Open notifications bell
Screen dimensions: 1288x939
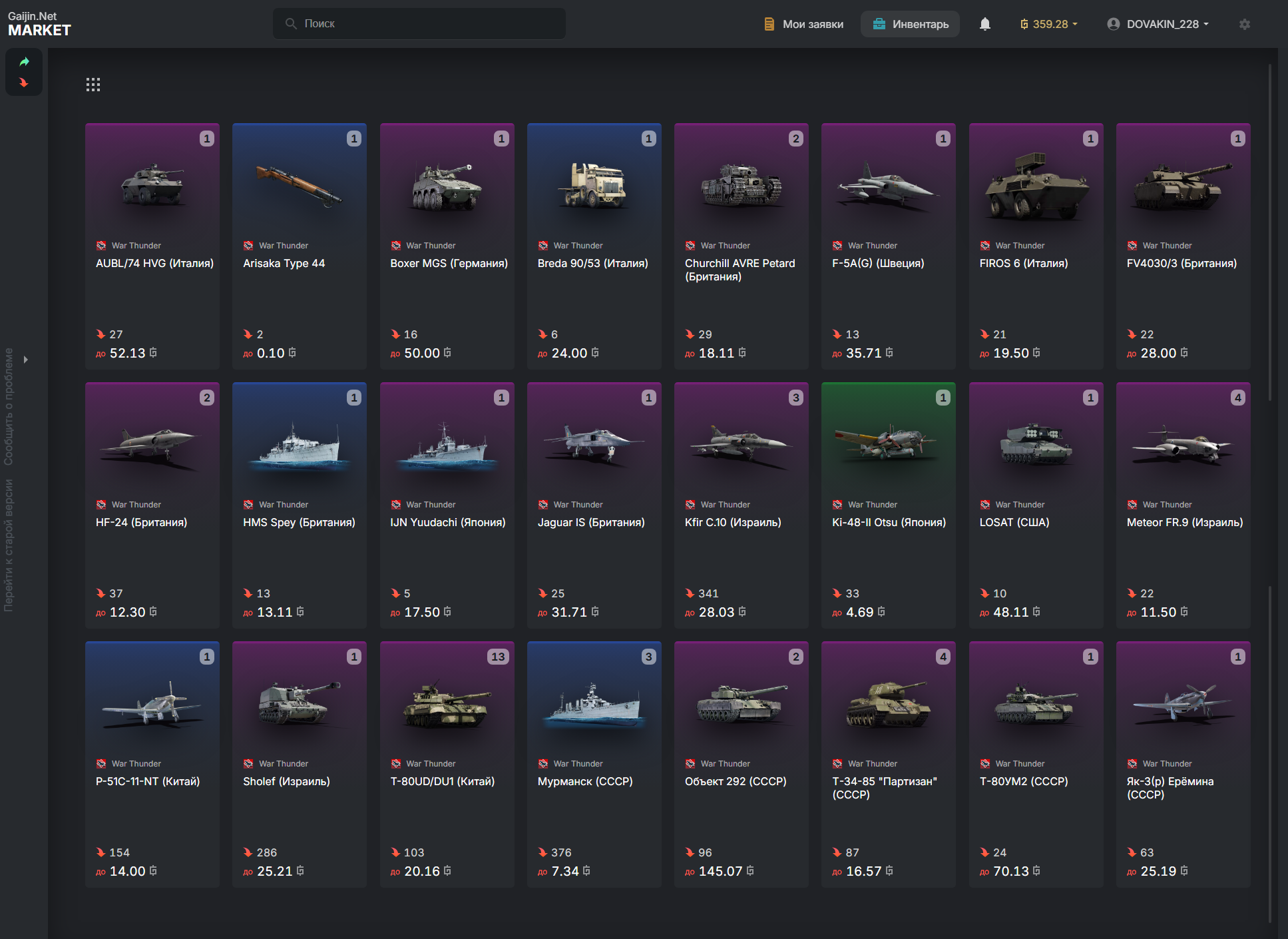(x=985, y=24)
